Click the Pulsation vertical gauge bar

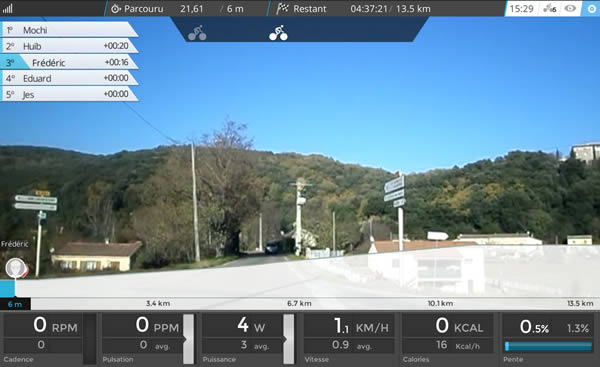coord(188,339)
